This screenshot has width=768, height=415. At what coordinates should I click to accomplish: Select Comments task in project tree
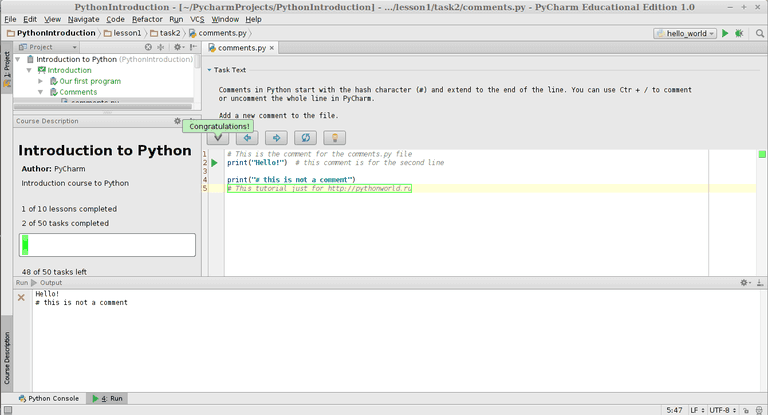[78, 92]
